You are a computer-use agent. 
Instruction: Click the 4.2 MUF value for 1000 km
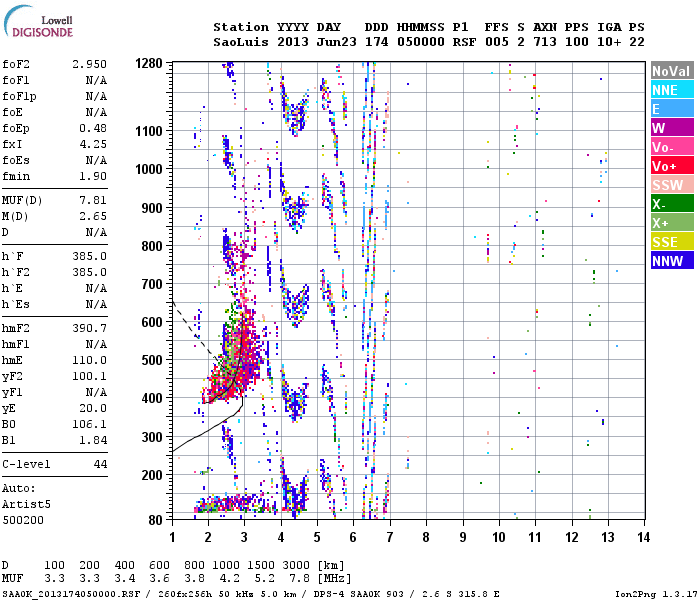(229, 579)
